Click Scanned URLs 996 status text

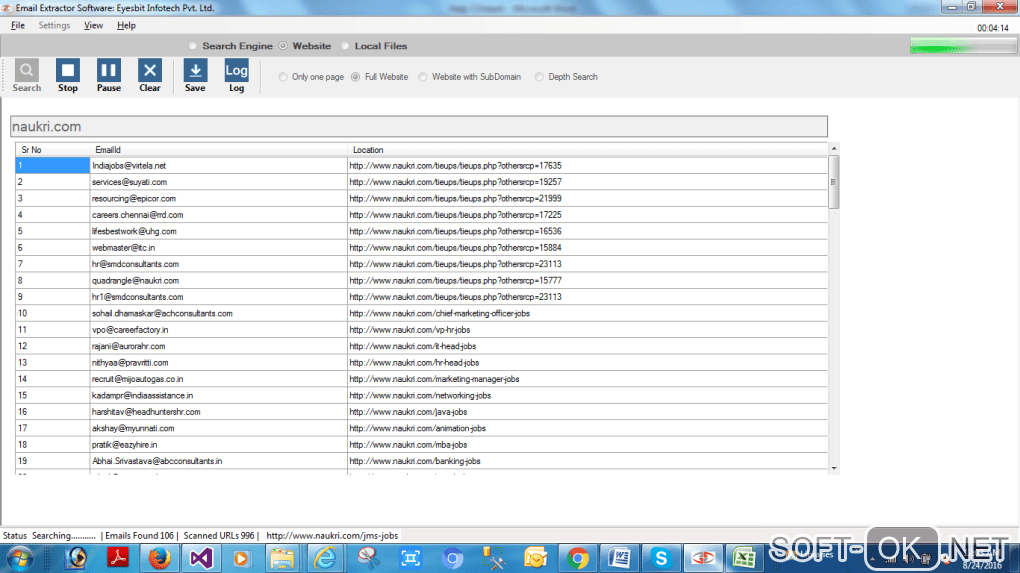point(219,536)
